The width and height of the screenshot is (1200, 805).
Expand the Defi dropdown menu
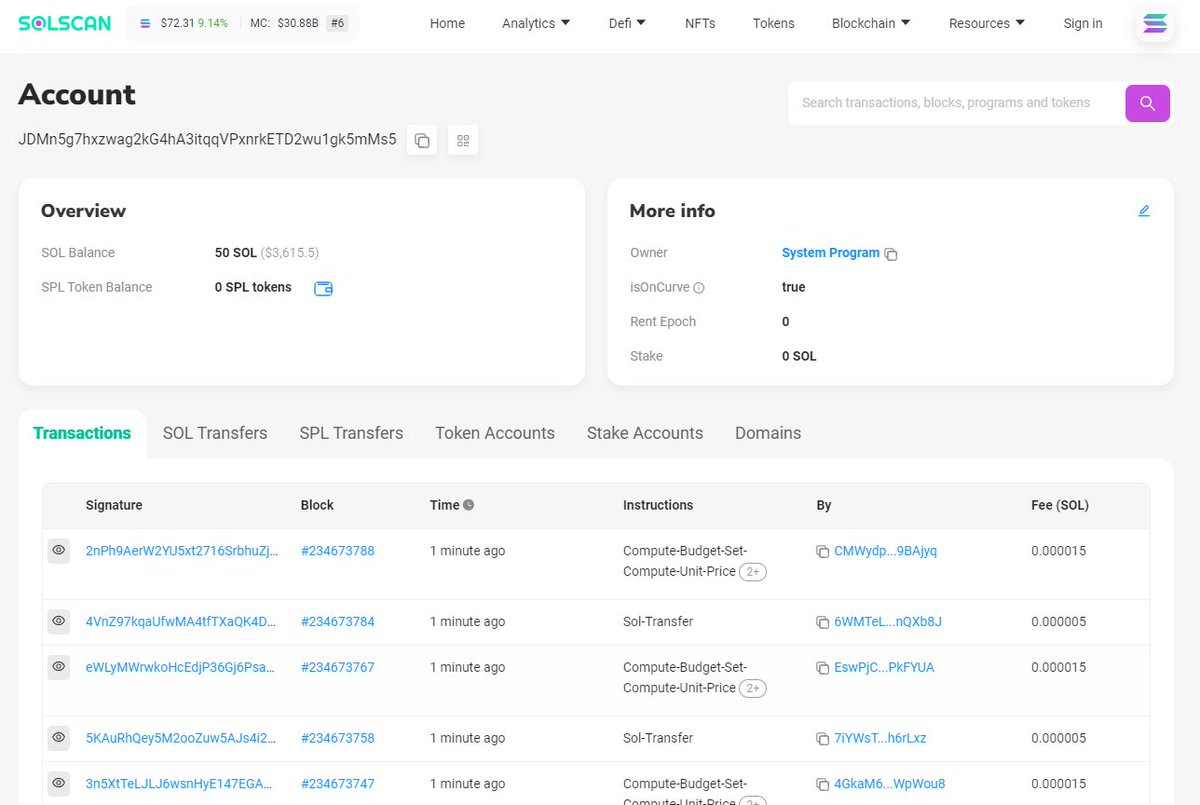pos(627,23)
